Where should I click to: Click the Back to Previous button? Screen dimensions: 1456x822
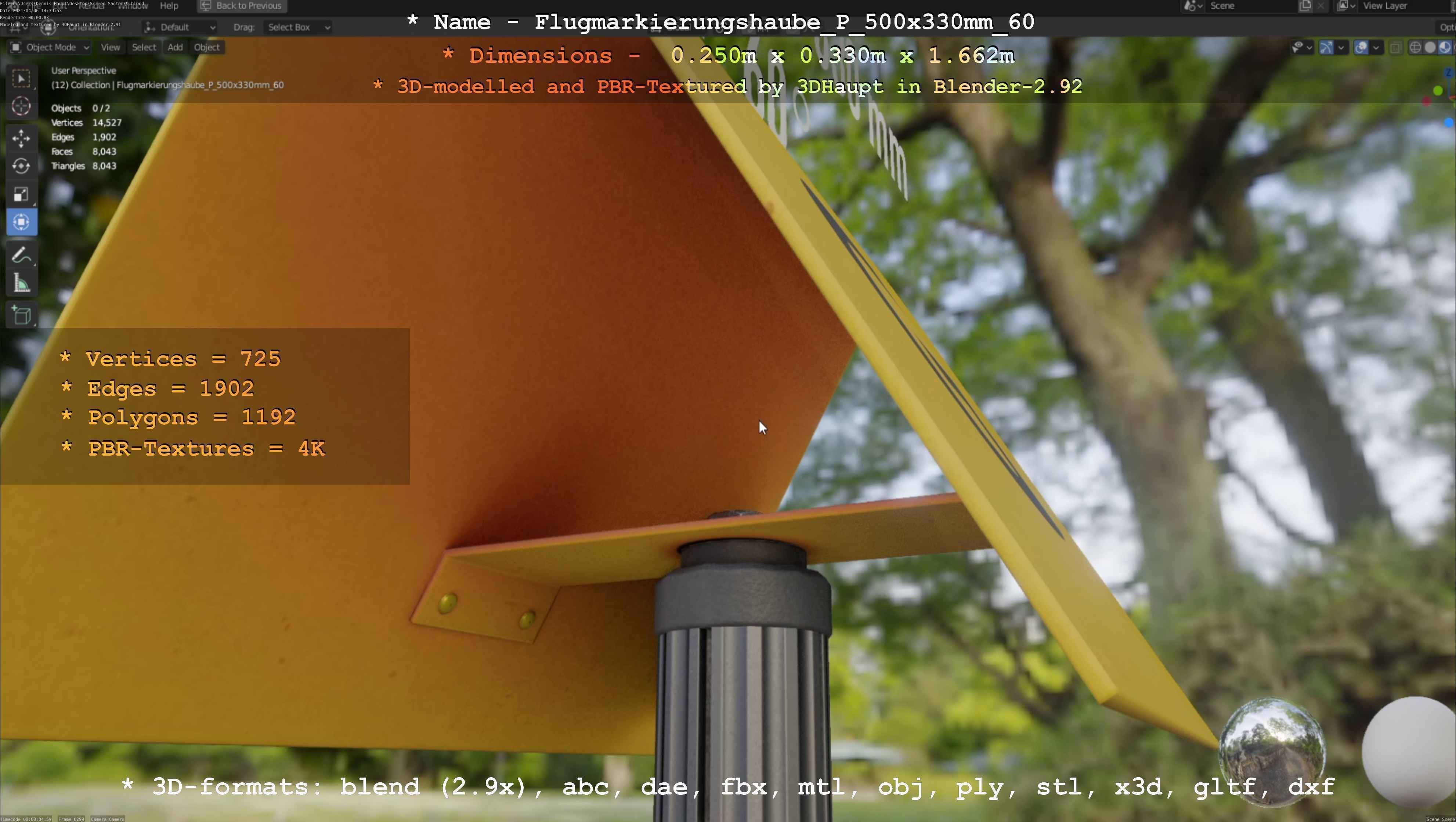pos(242,6)
